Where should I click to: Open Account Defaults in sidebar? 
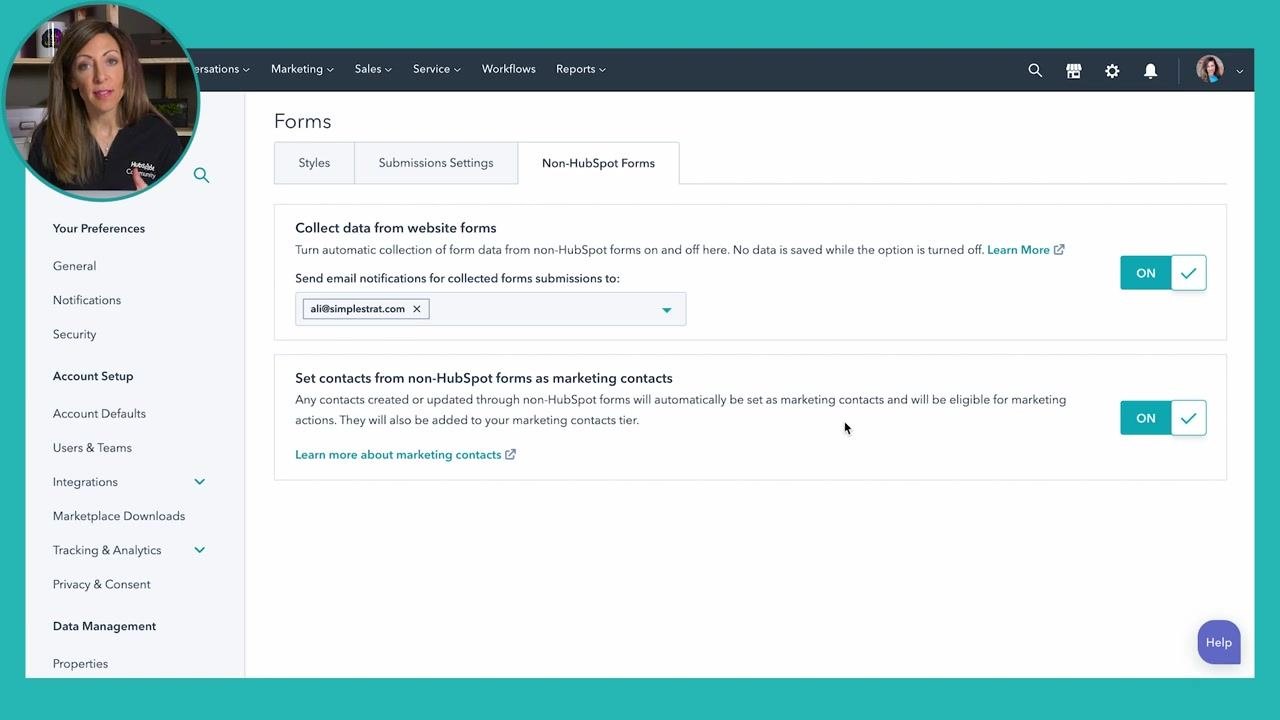(99, 414)
